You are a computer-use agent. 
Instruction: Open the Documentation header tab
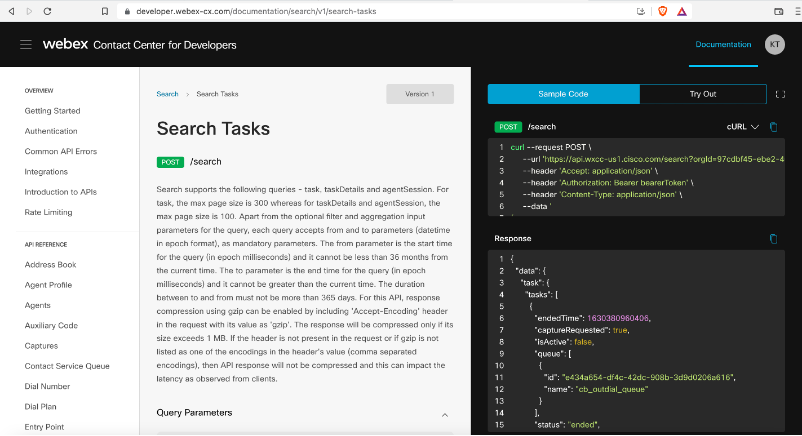(x=723, y=45)
